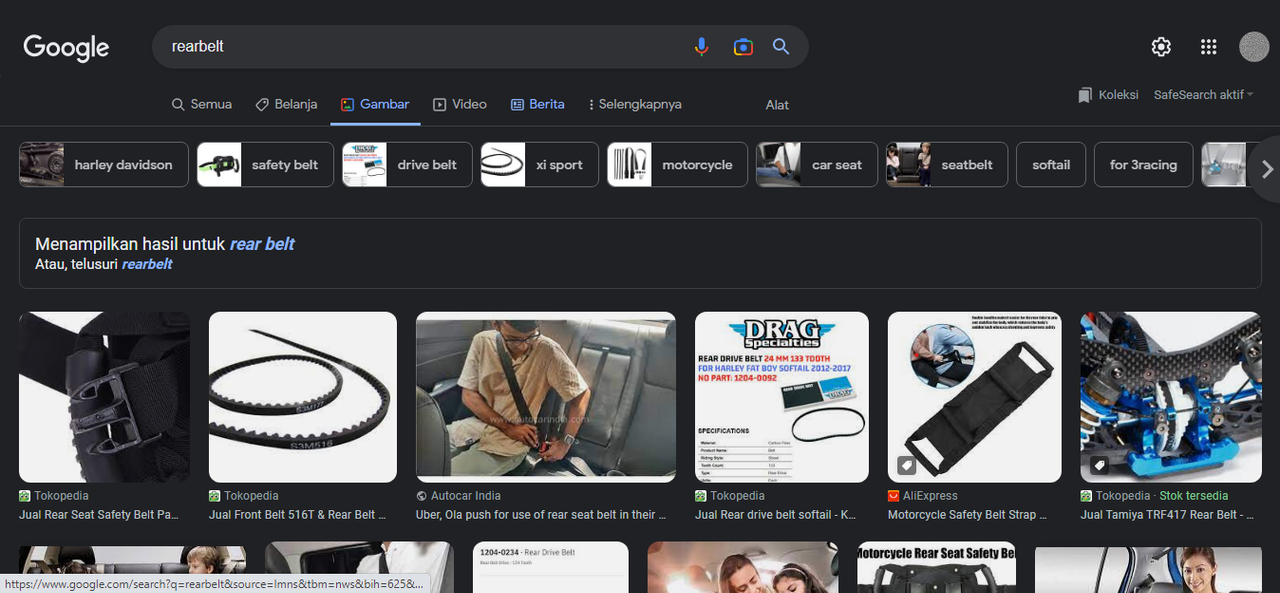Open the Alat tools options
This screenshot has width=1280, height=593.
pyautogui.click(x=777, y=105)
